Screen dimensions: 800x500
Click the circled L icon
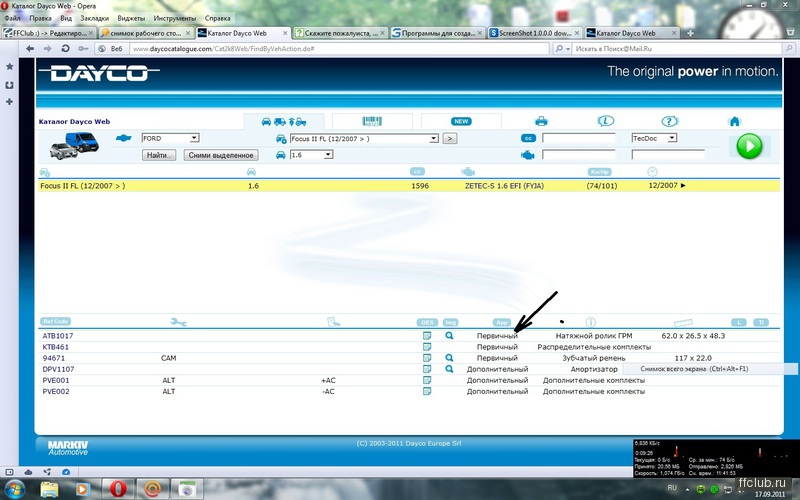pos(606,121)
